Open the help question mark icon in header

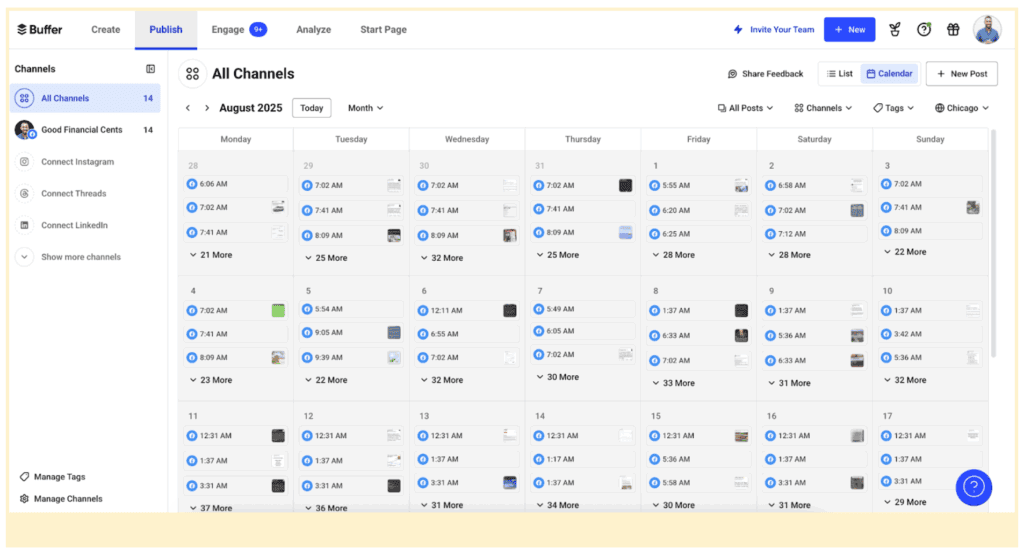(924, 30)
